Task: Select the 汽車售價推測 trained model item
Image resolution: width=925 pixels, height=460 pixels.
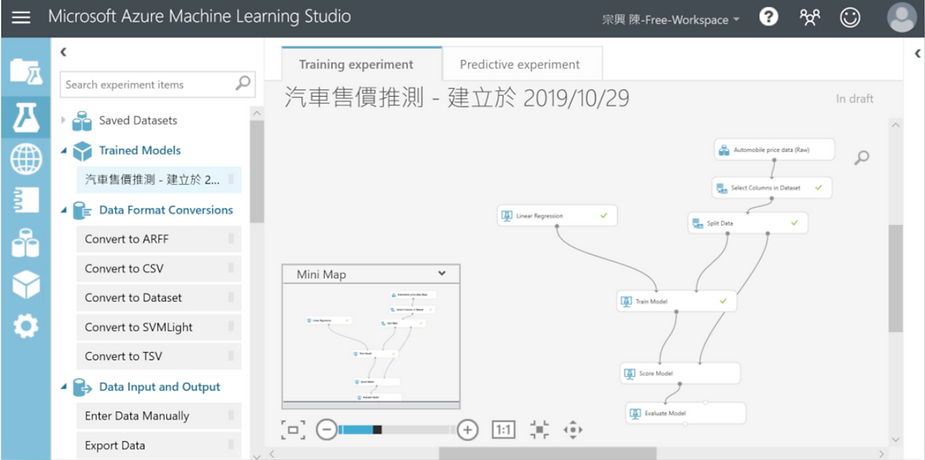Action: 159,180
